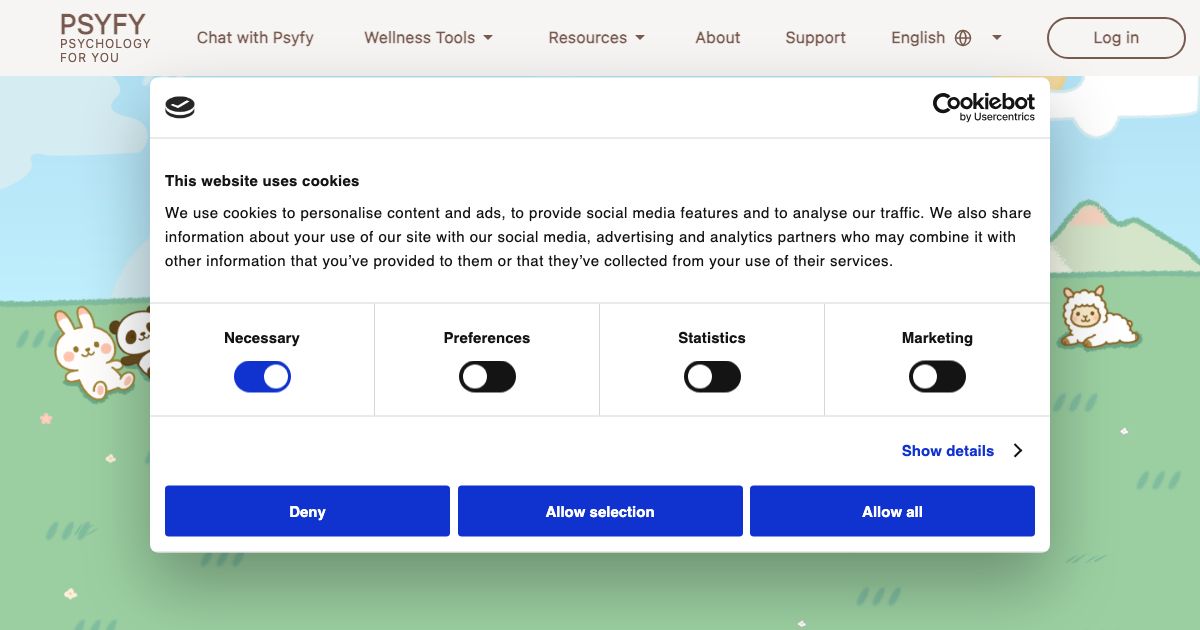The image size is (1200, 630).
Task: Expand cookie details with the chevron arrow
Action: coord(1018,451)
